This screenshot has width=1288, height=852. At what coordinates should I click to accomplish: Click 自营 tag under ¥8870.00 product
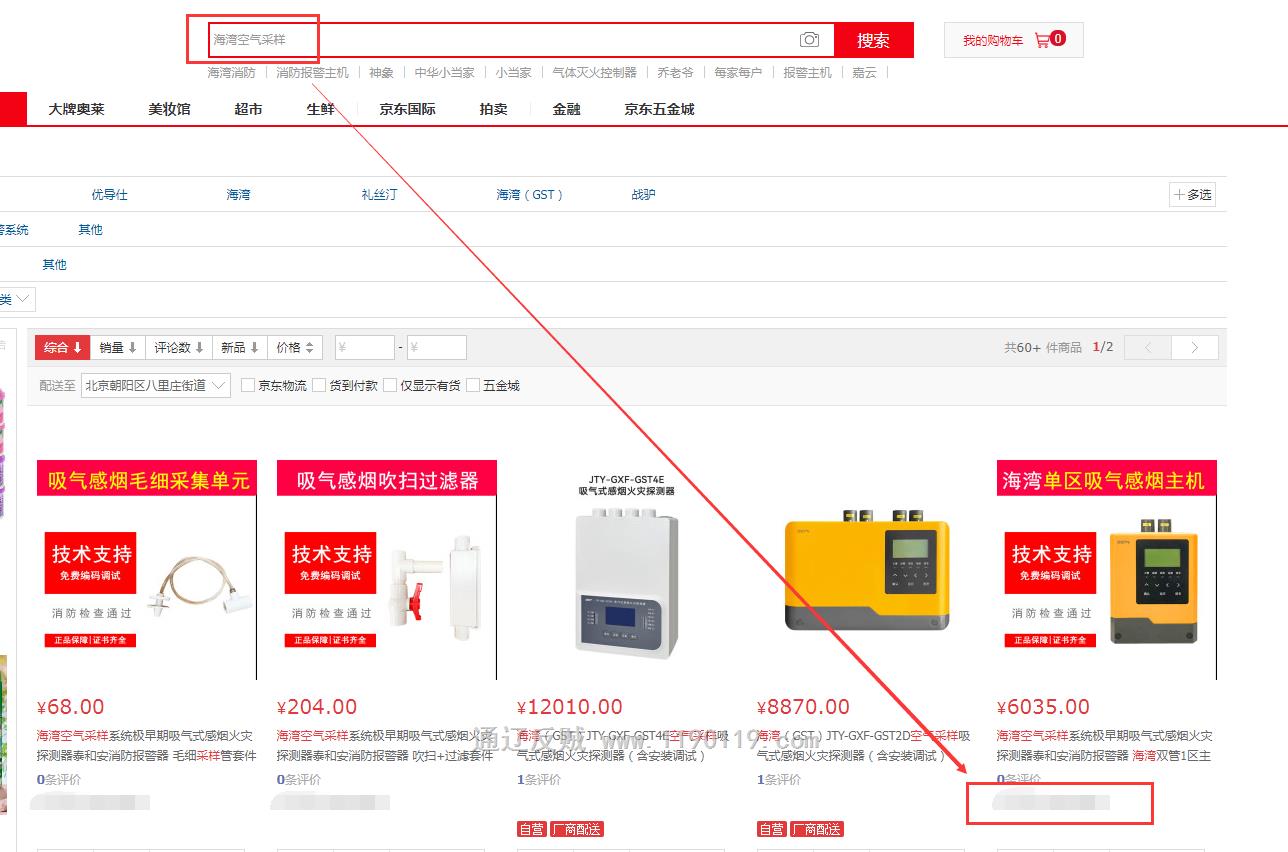pyautogui.click(x=772, y=829)
